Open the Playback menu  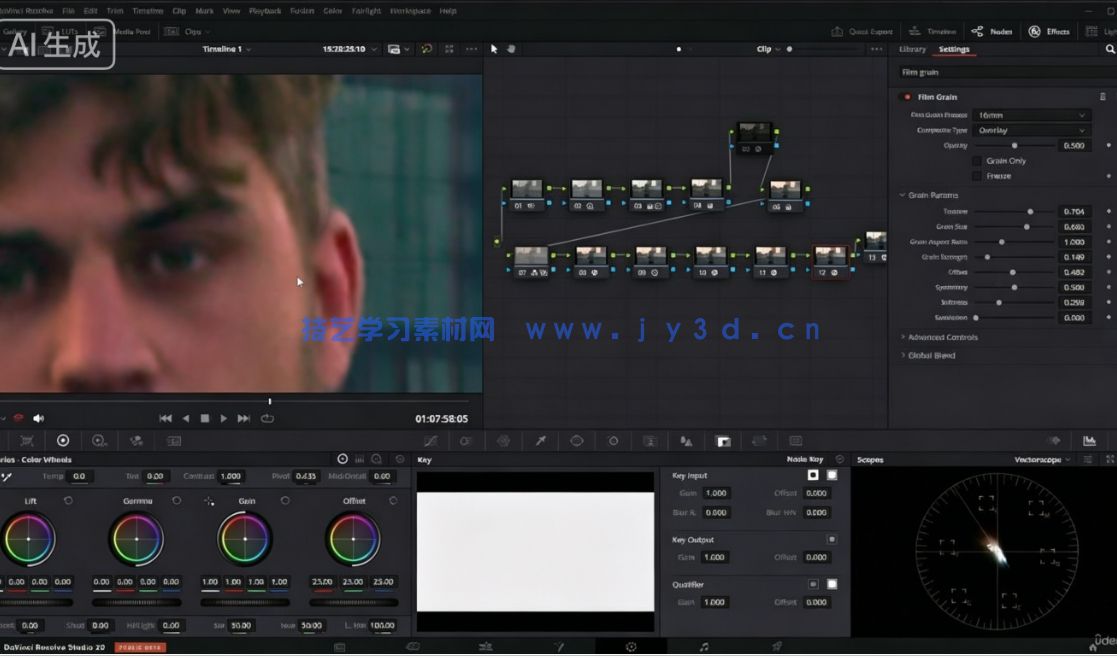[x=264, y=11]
